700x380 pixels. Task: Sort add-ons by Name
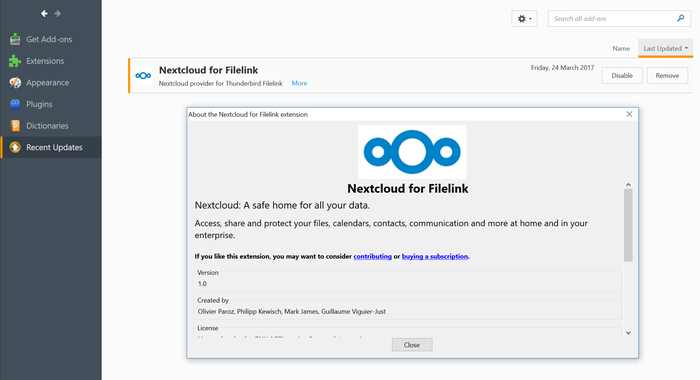pos(621,48)
